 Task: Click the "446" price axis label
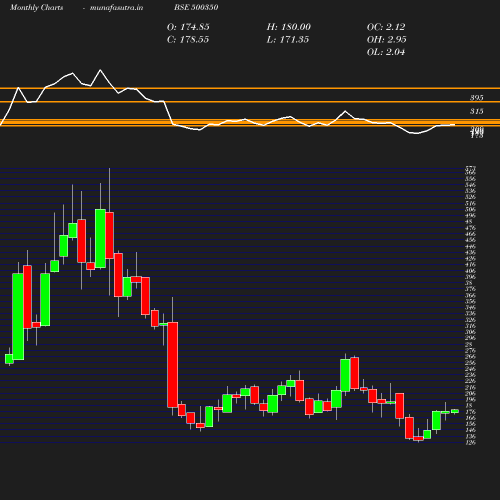470,247
